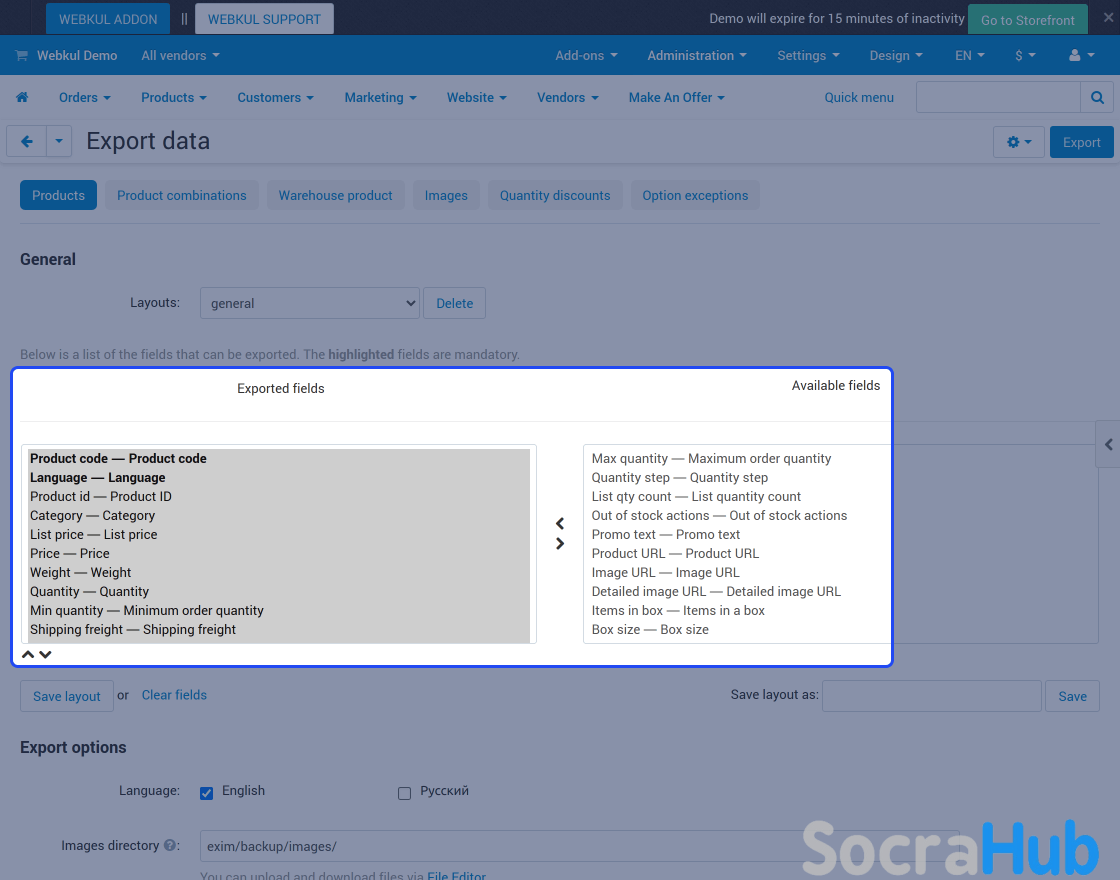The height and width of the screenshot is (880, 1120).
Task: Expand the collapsed right sidebar arrow
Action: point(1108,445)
